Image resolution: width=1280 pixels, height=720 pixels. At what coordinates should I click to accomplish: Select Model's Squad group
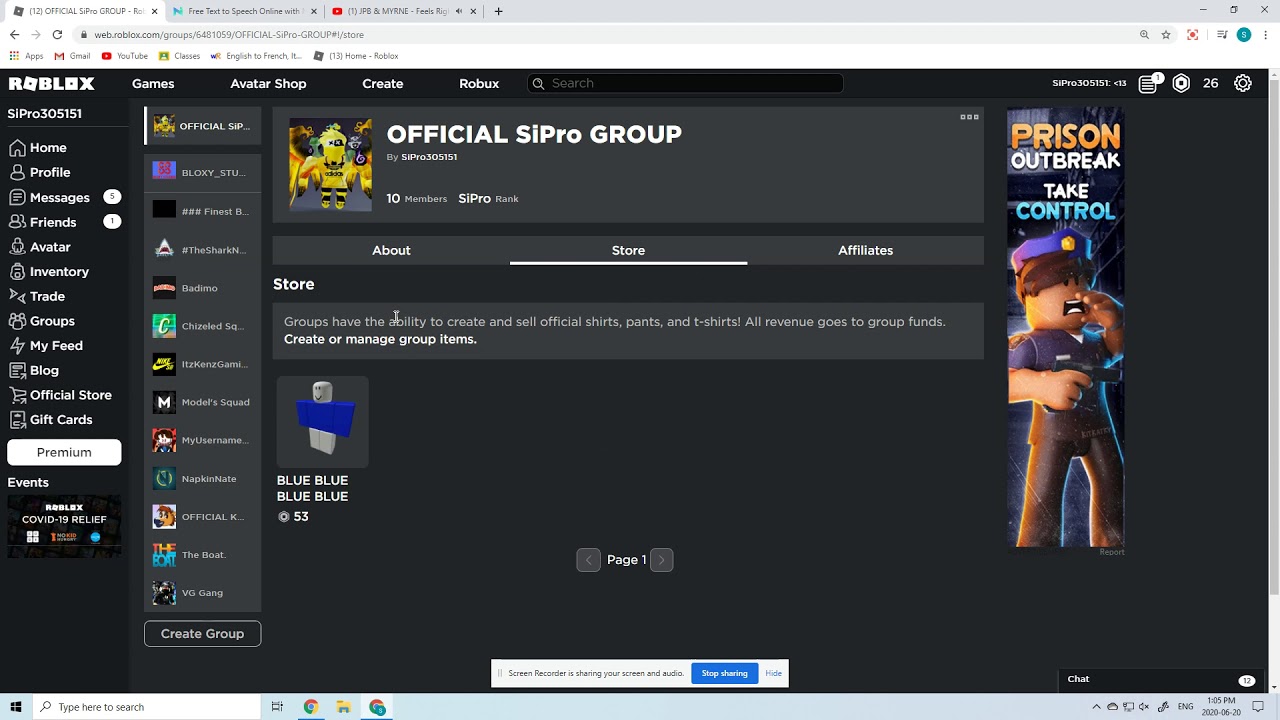coord(203,402)
